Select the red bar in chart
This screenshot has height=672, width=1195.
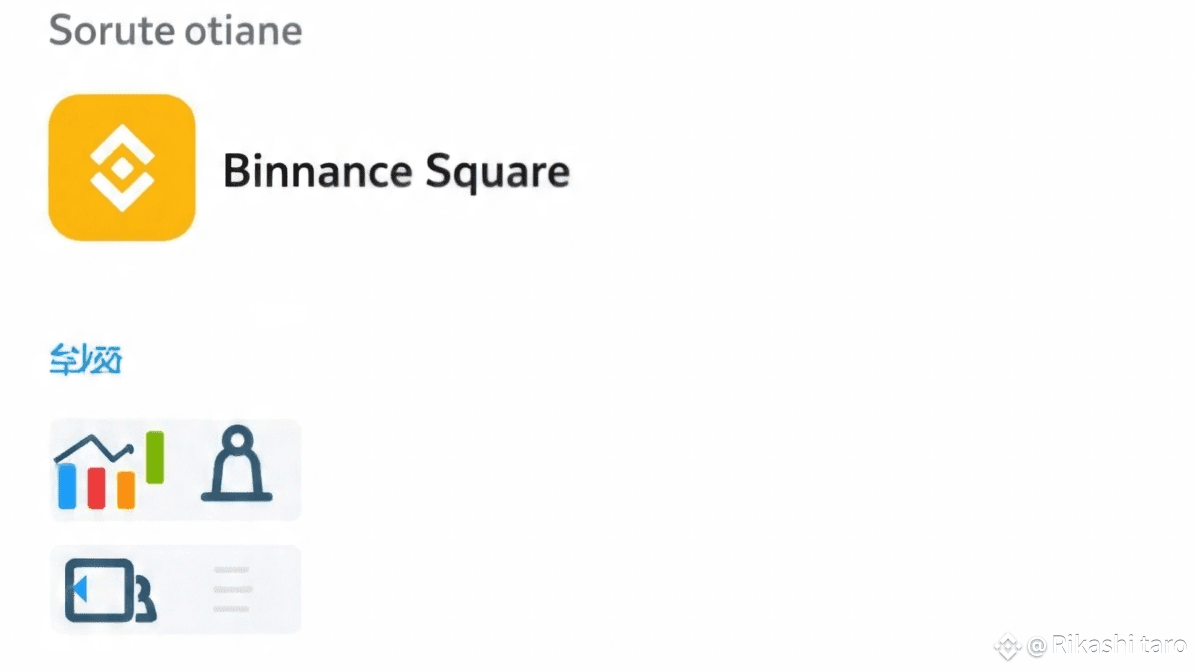coord(96,488)
